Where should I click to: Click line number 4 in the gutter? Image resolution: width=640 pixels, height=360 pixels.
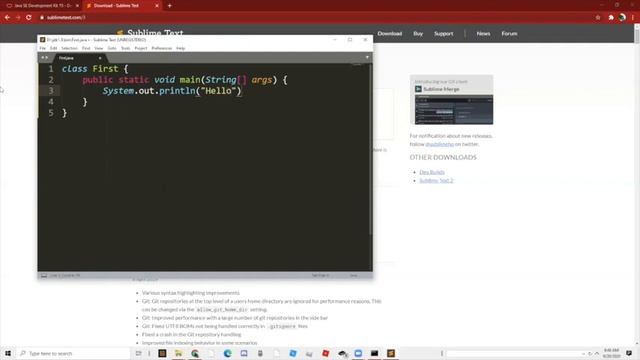(x=51, y=102)
